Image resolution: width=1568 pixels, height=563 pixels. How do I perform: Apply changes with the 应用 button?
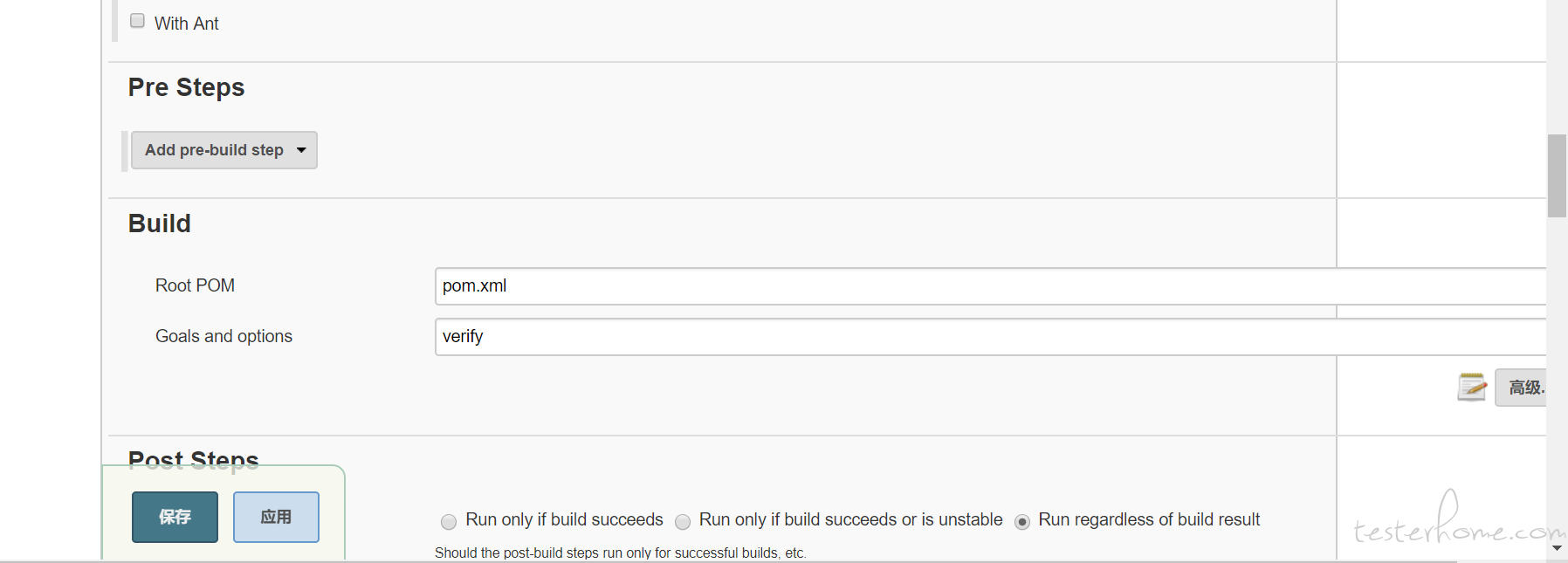[x=276, y=517]
